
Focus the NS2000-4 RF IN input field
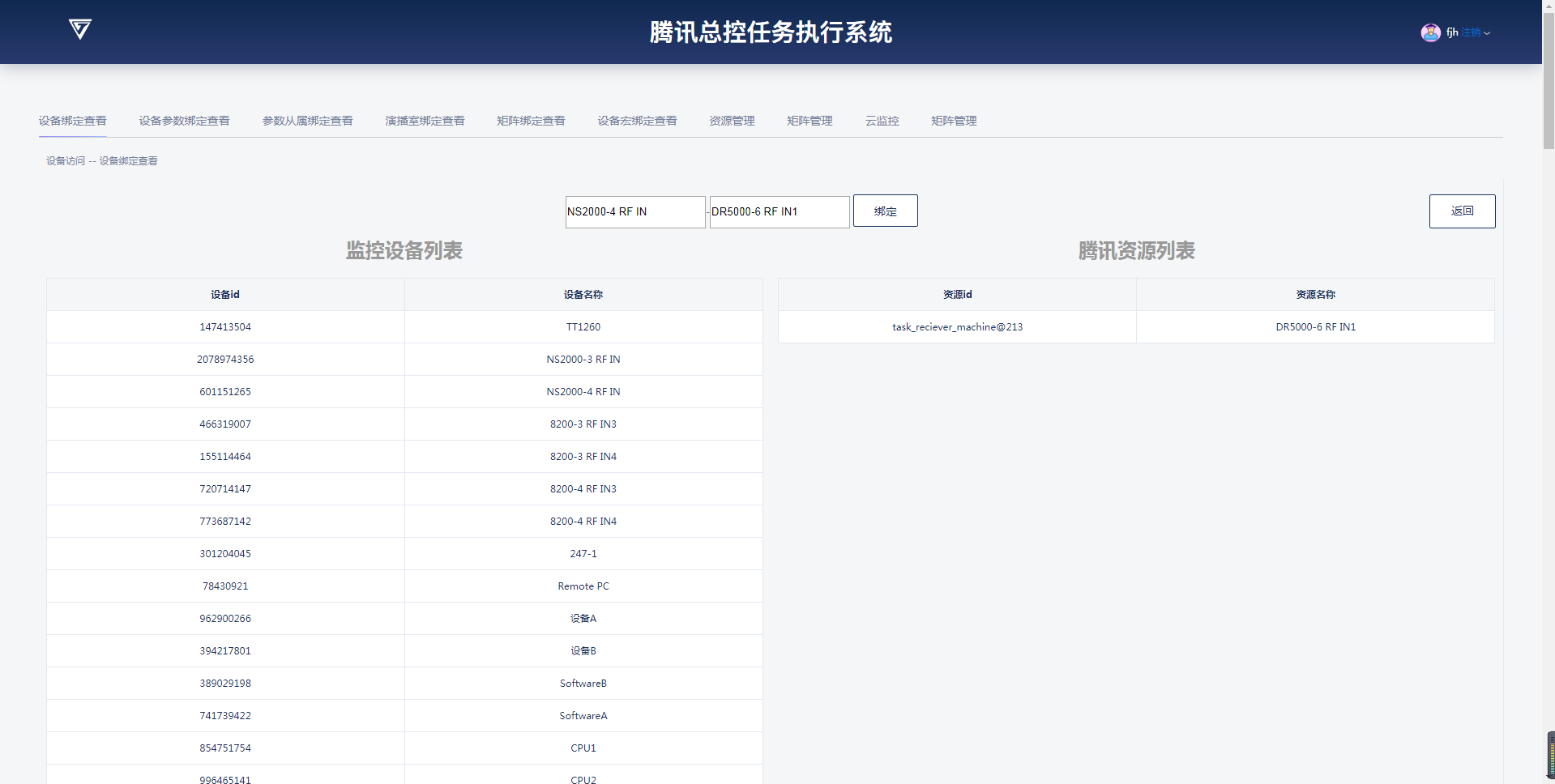coord(634,212)
